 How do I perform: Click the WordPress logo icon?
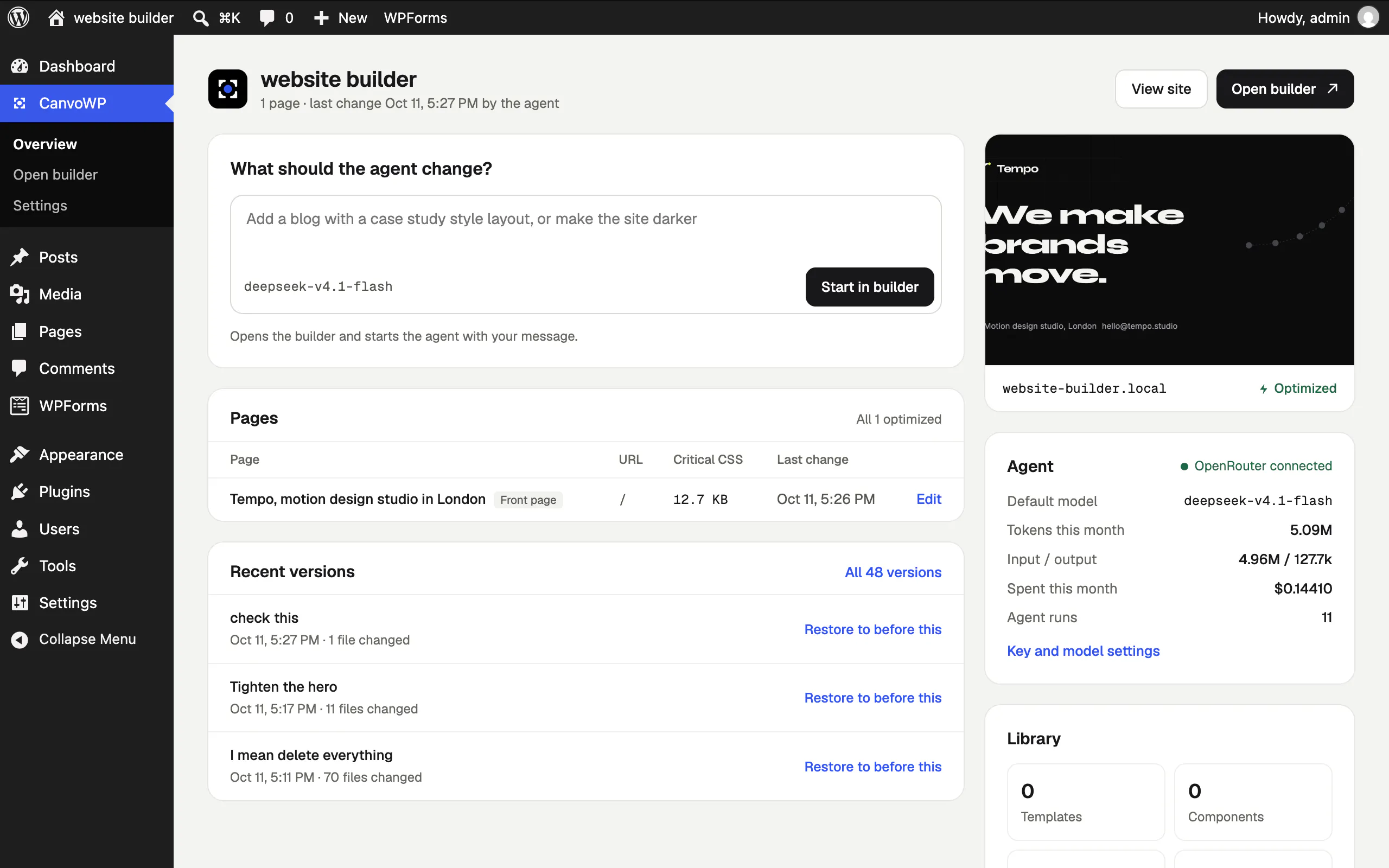[18, 17]
